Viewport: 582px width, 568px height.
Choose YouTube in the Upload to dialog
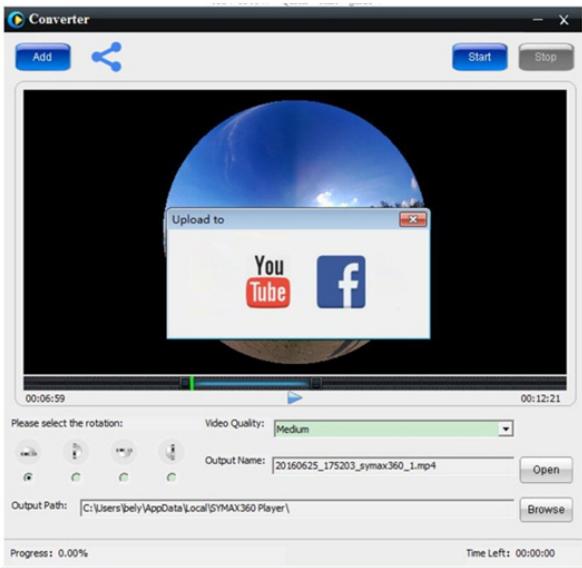[x=268, y=281]
